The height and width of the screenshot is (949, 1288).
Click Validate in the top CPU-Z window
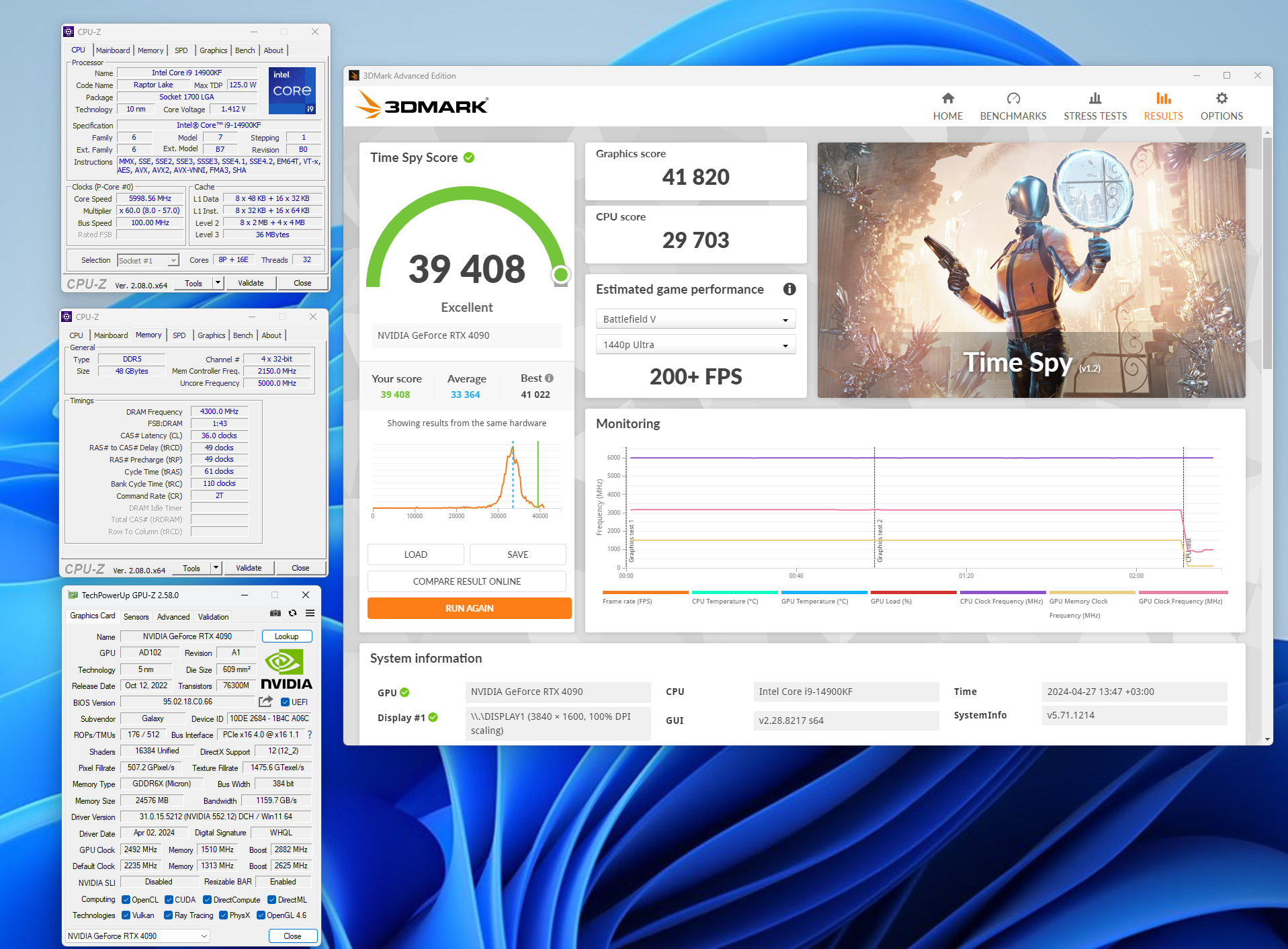(251, 283)
